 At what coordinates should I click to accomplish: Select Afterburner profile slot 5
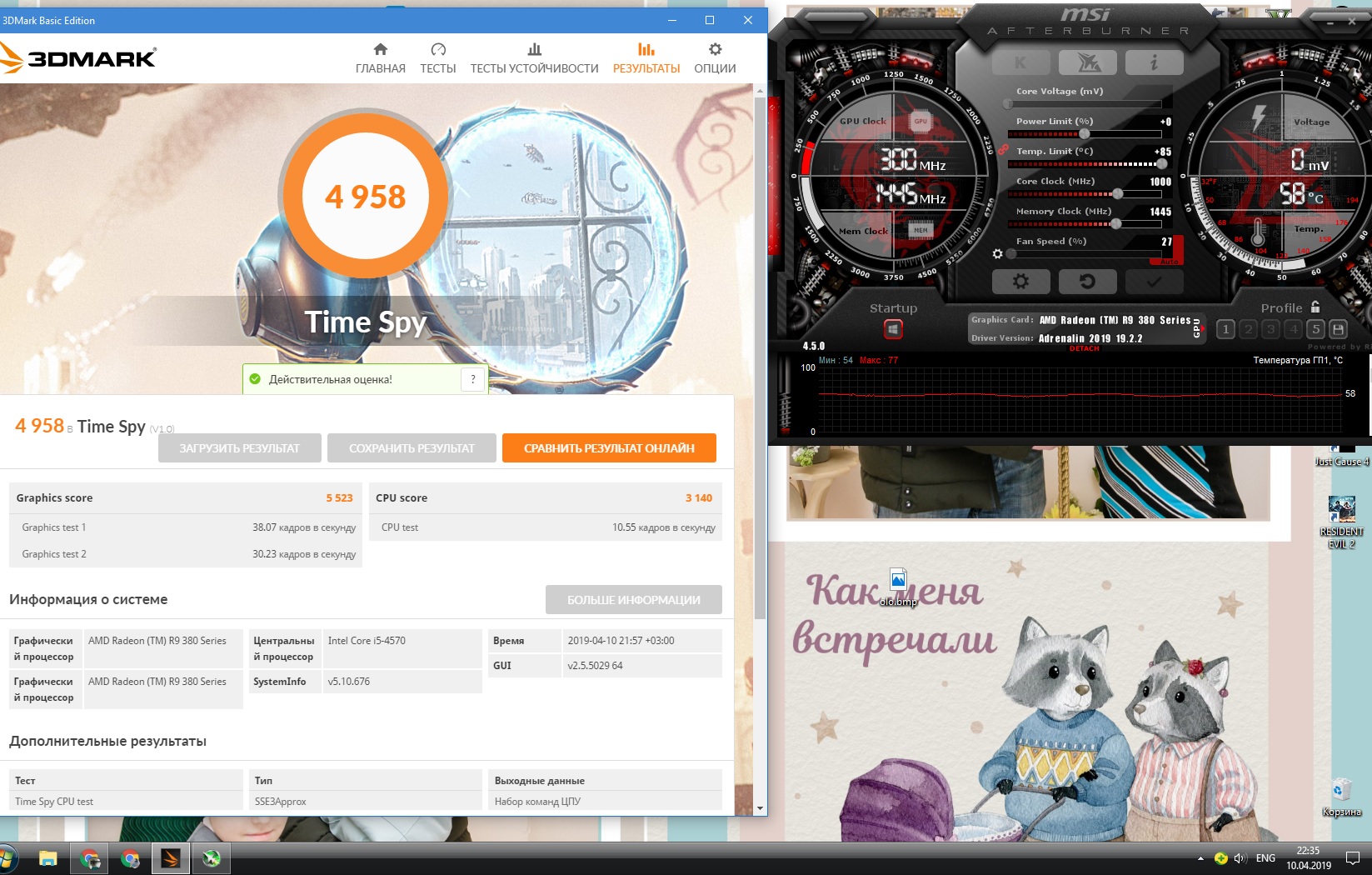1316,329
